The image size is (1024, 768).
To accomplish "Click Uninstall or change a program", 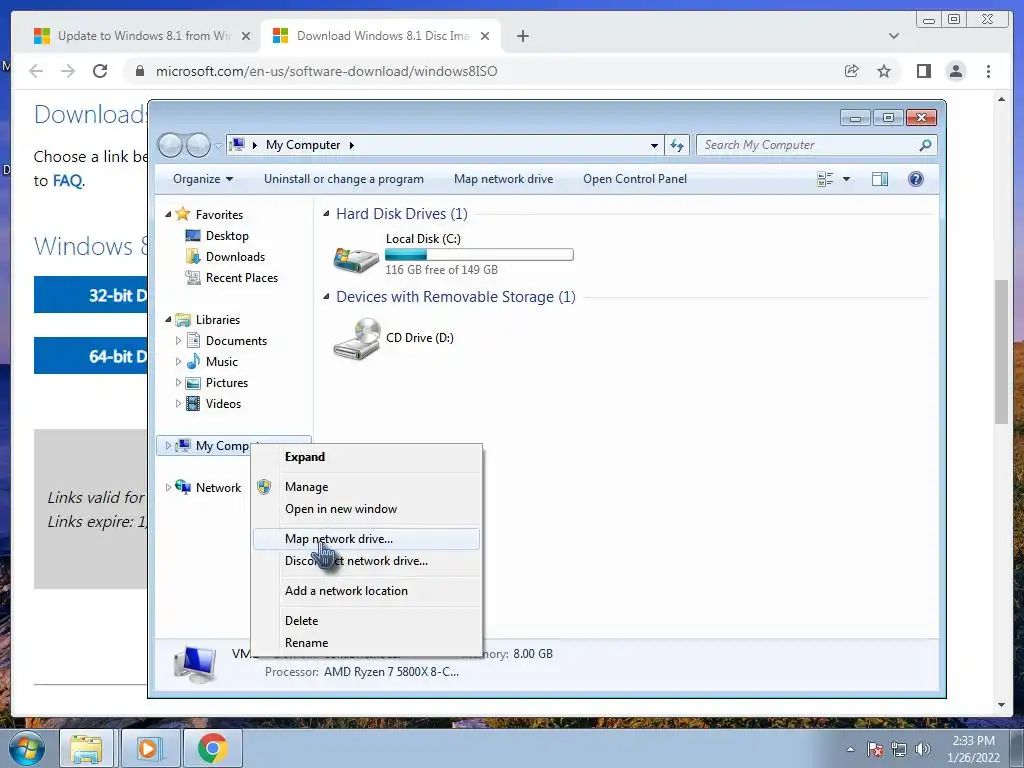I will (x=344, y=179).
